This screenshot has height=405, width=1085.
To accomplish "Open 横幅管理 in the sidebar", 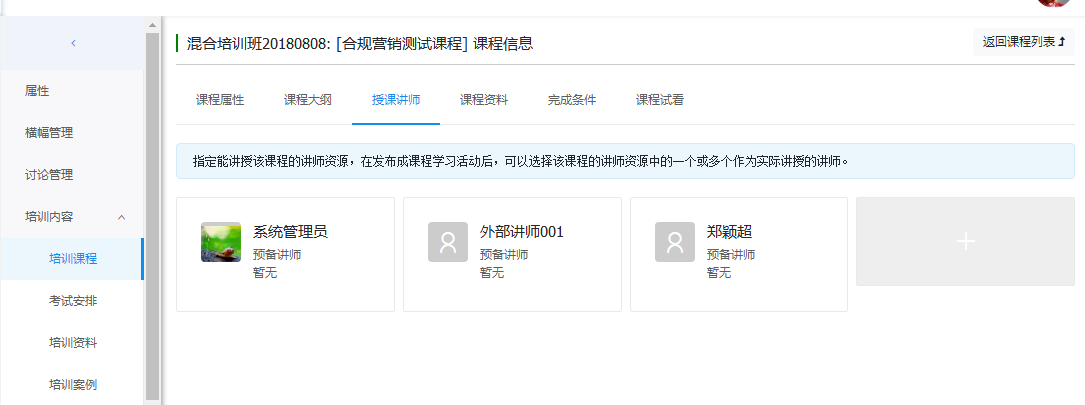I will click(x=49, y=133).
